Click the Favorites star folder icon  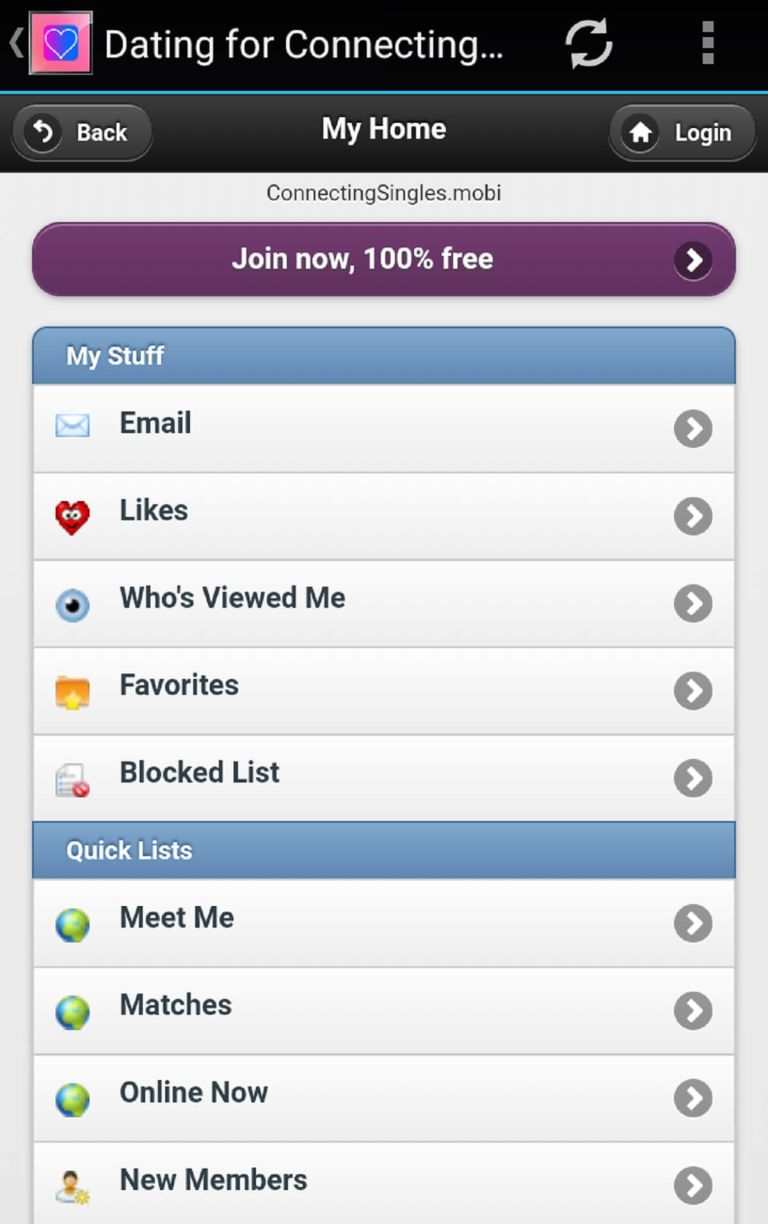pos(72,692)
